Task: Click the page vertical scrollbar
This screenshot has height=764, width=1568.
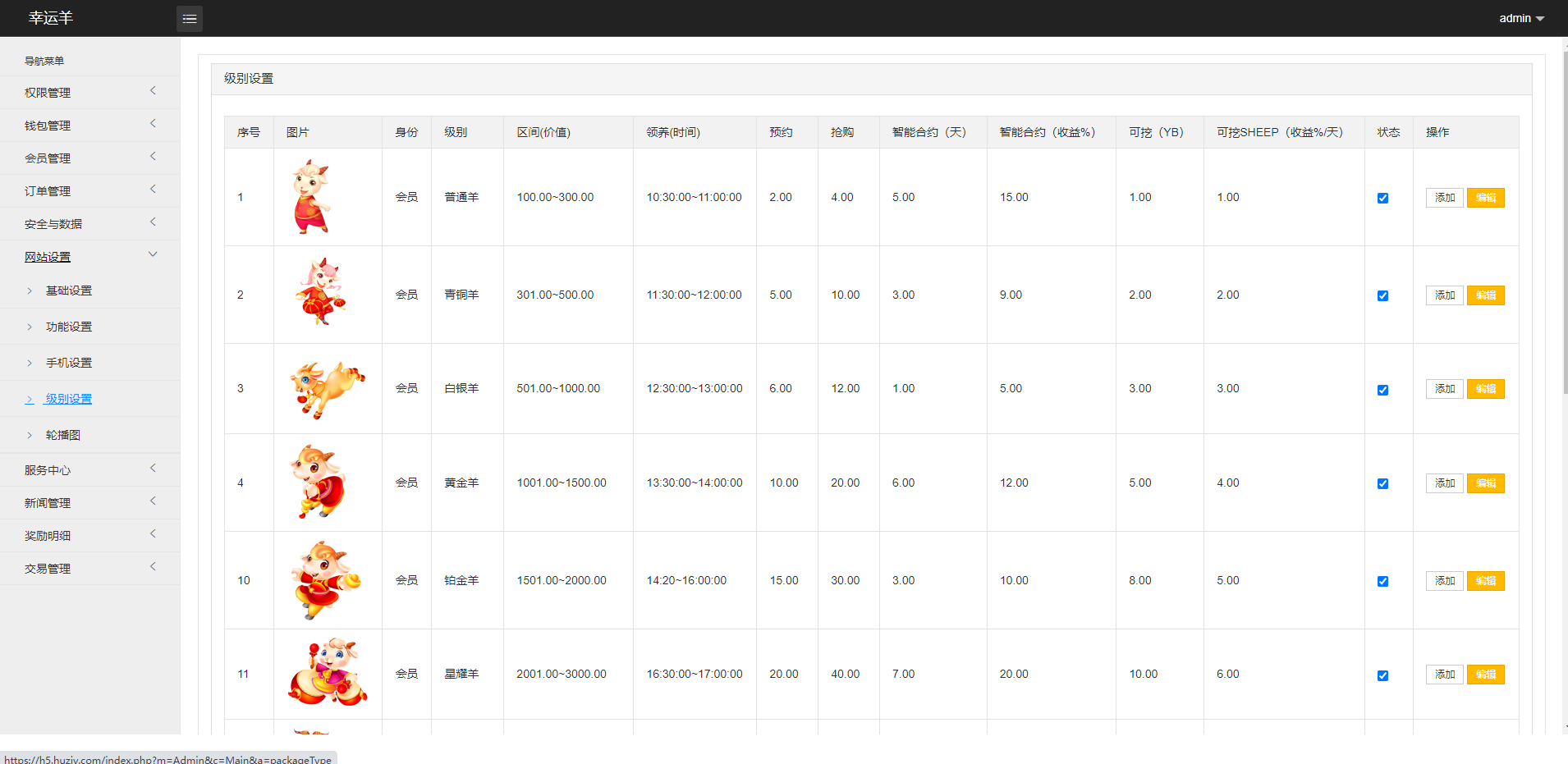Action: tap(1564, 222)
